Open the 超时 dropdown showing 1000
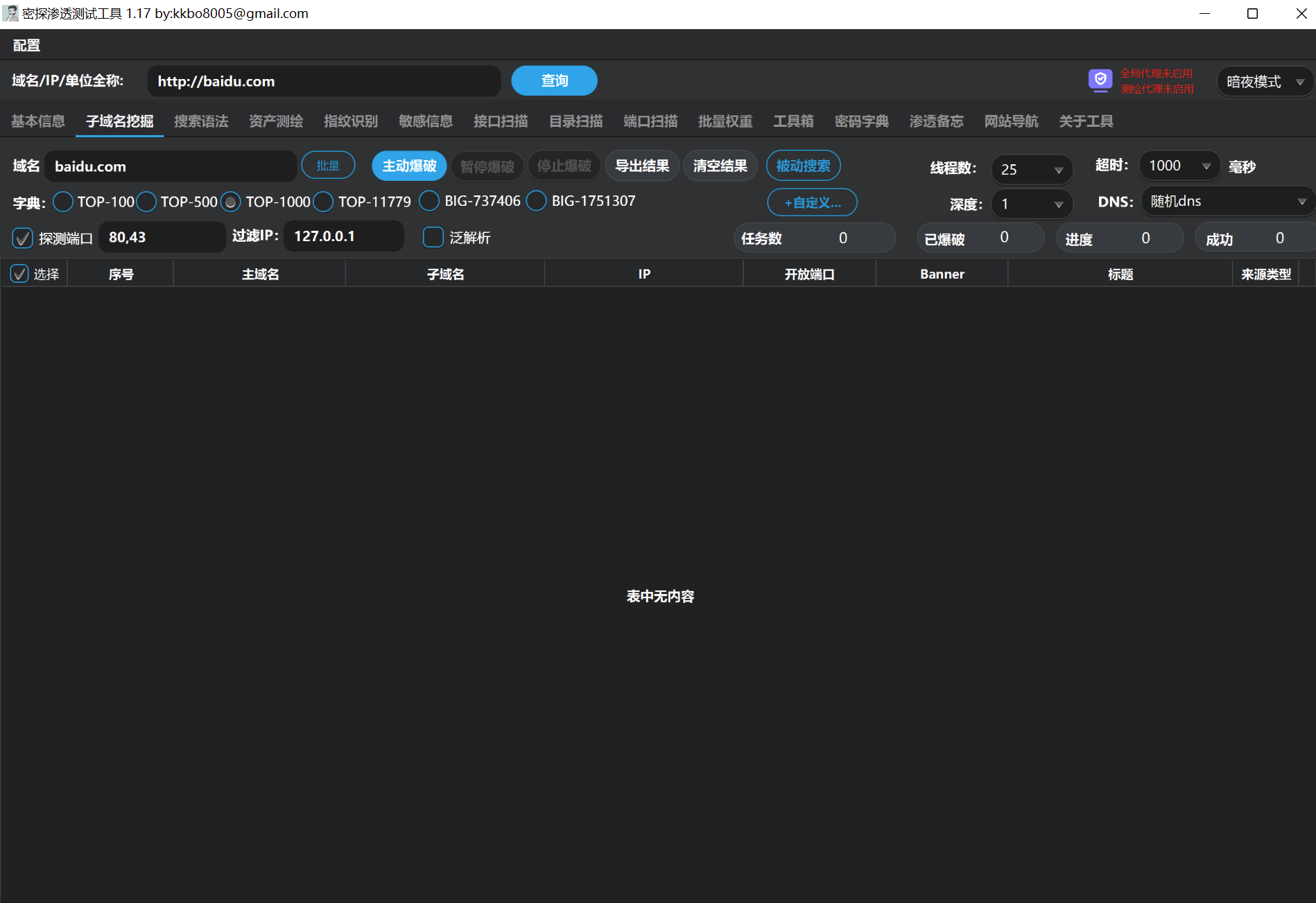 tap(1179, 166)
